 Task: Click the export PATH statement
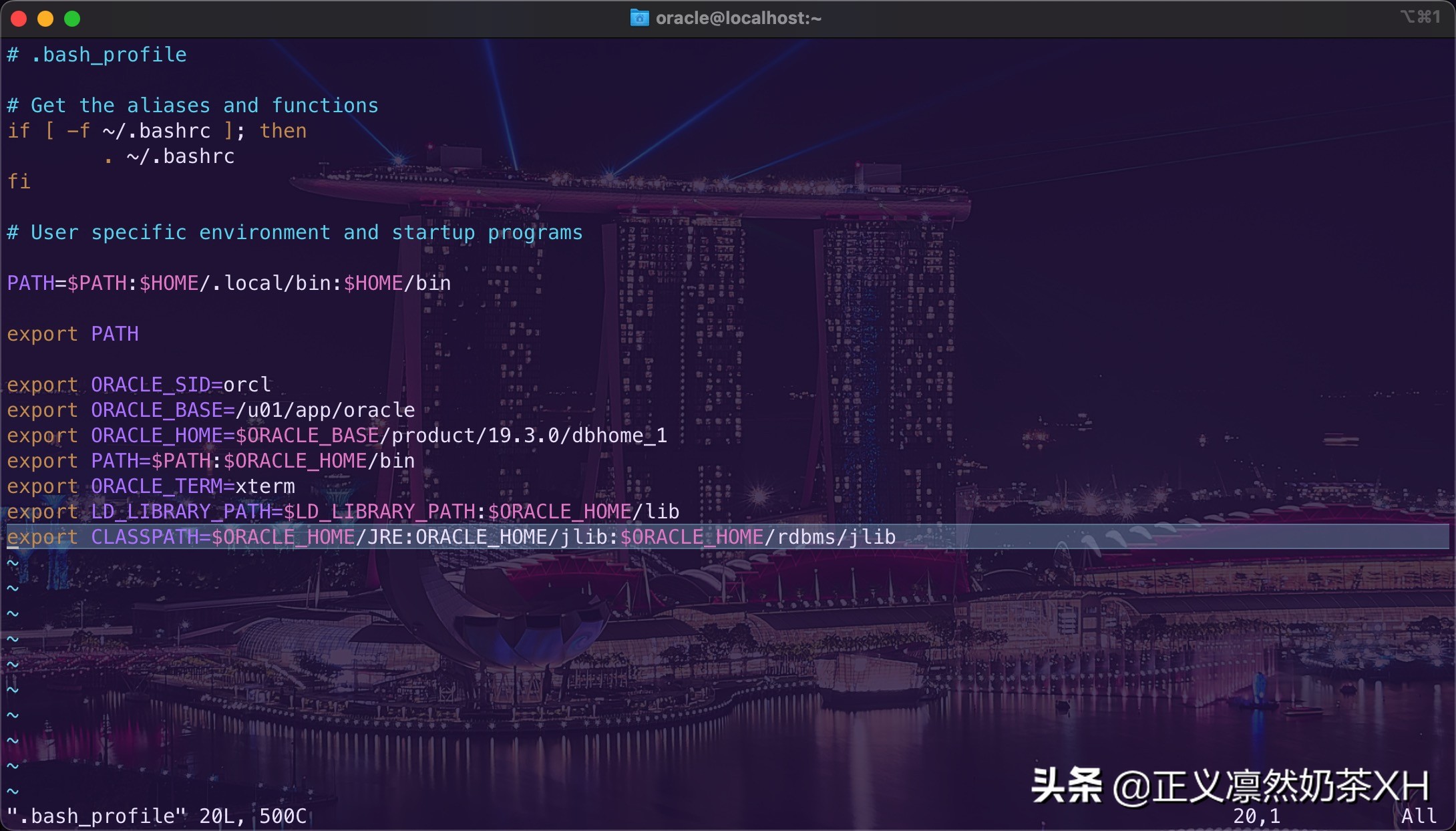73,334
